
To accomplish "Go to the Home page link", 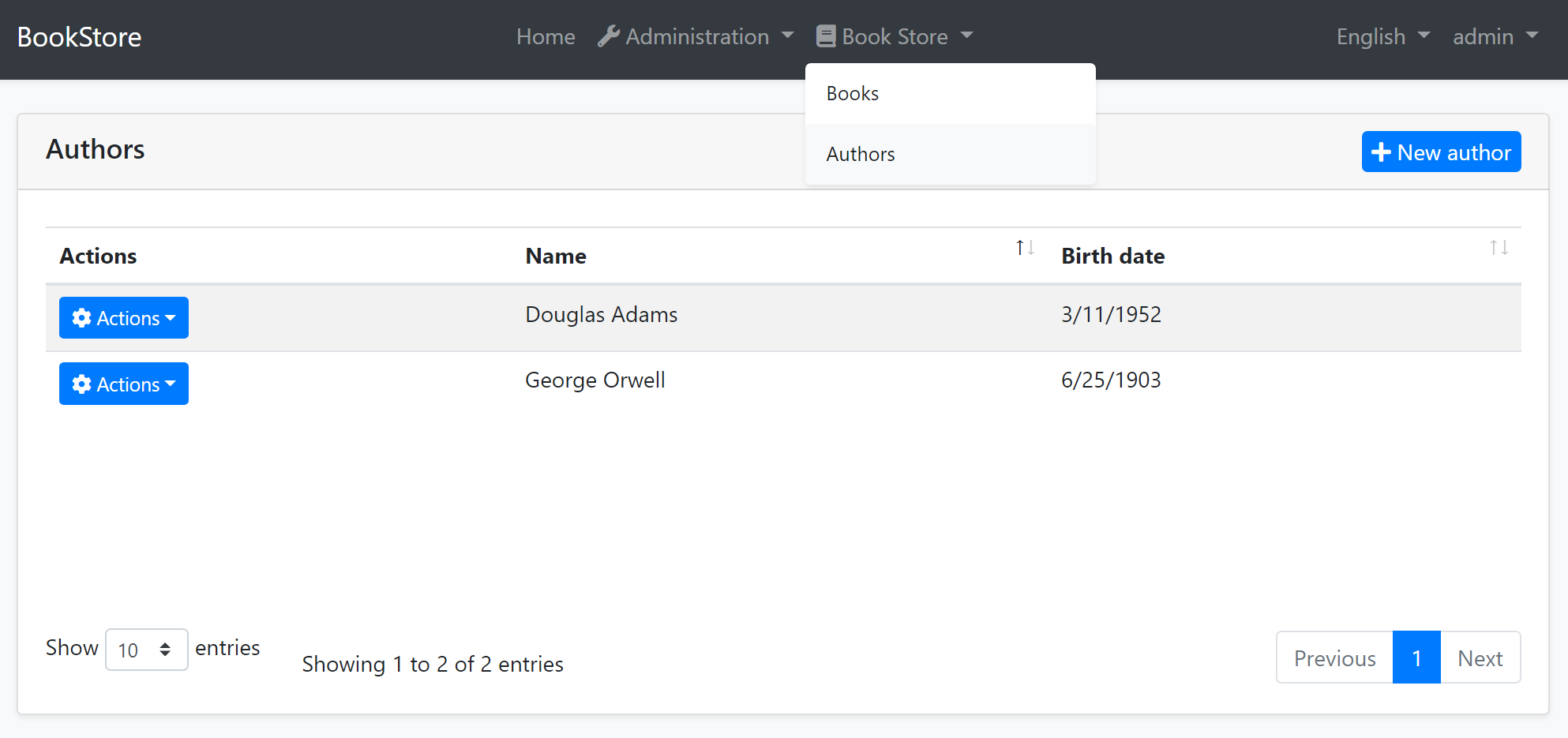I will click(546, 36).
